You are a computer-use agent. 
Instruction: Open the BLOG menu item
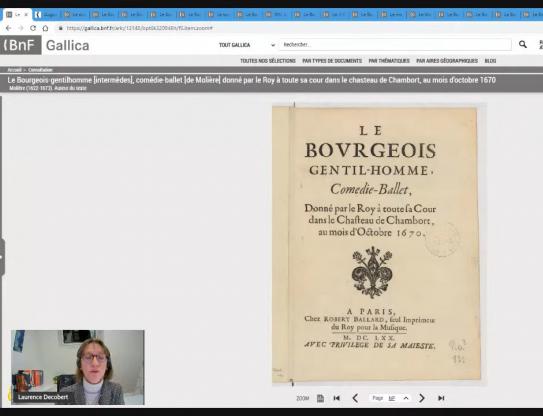pyautogui.click(x=490, y=61)
